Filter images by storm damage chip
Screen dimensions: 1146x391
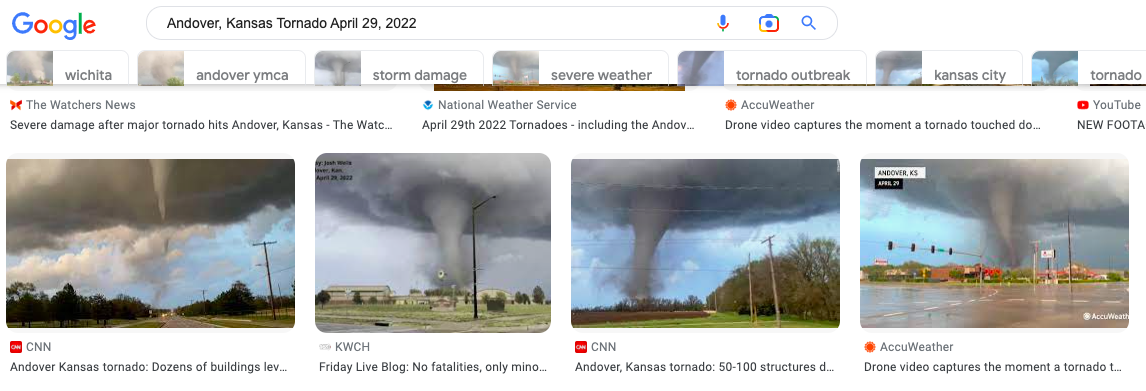tap(399, 70)
